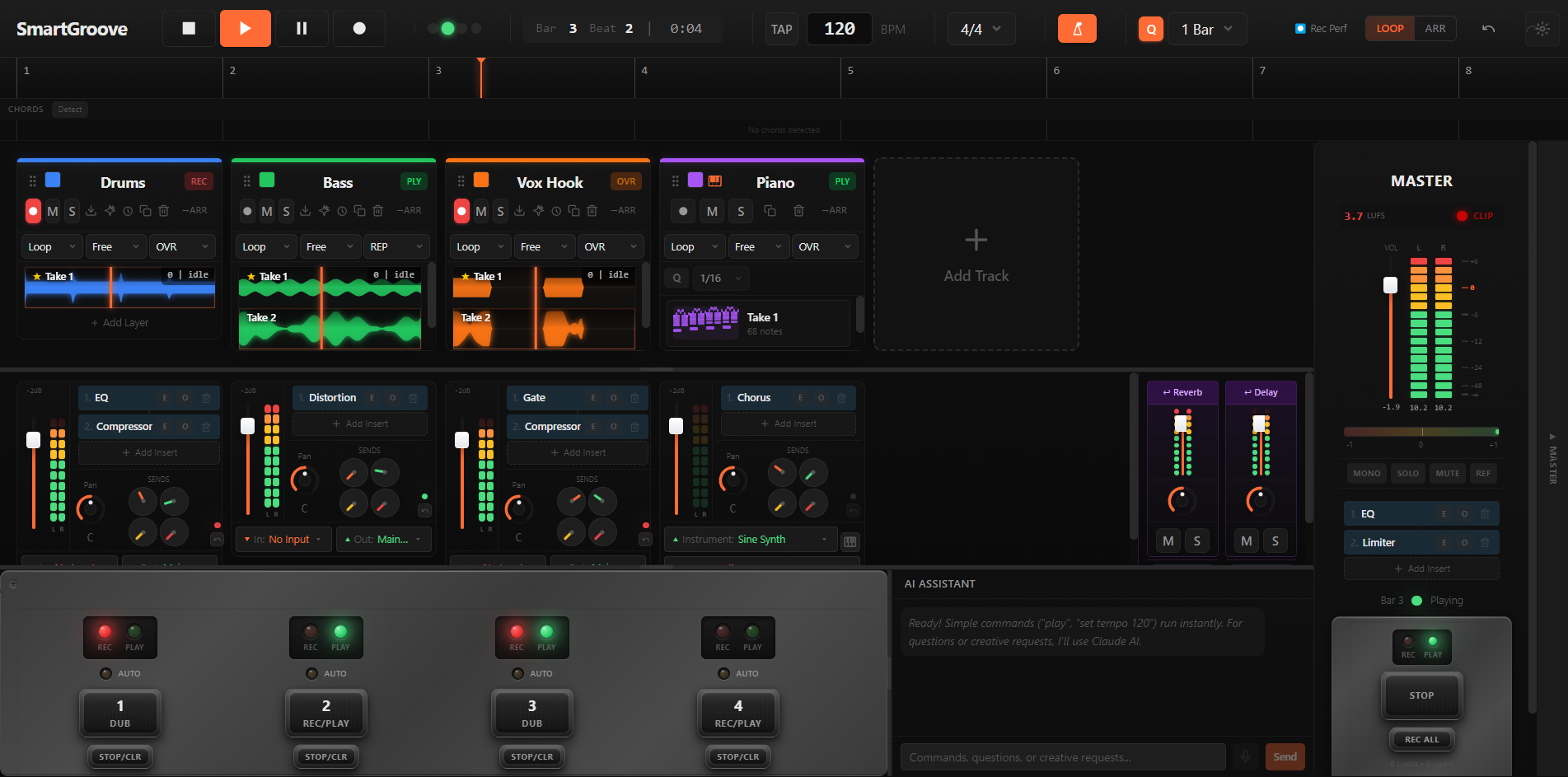Delete the Piano track
Viewport: 1568px width, 777px height.
coord(798,211)
